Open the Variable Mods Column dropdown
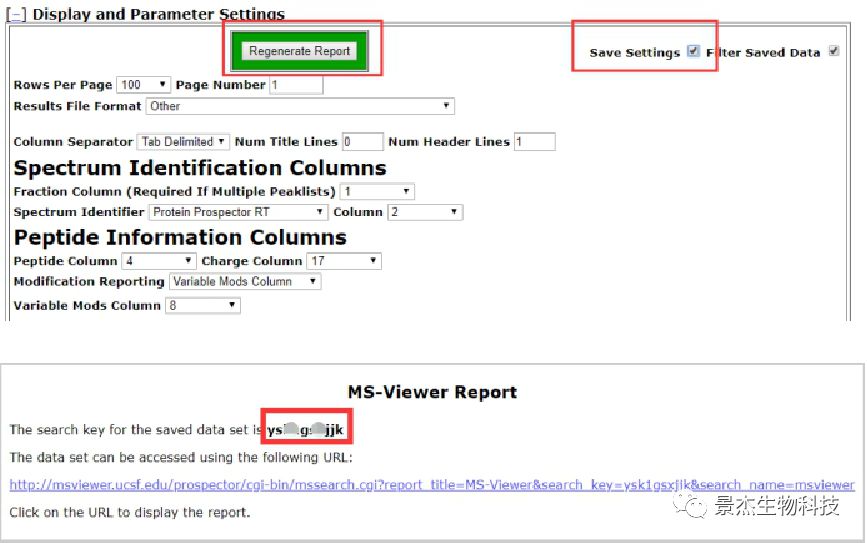The image size is (867, 543). 203,305
